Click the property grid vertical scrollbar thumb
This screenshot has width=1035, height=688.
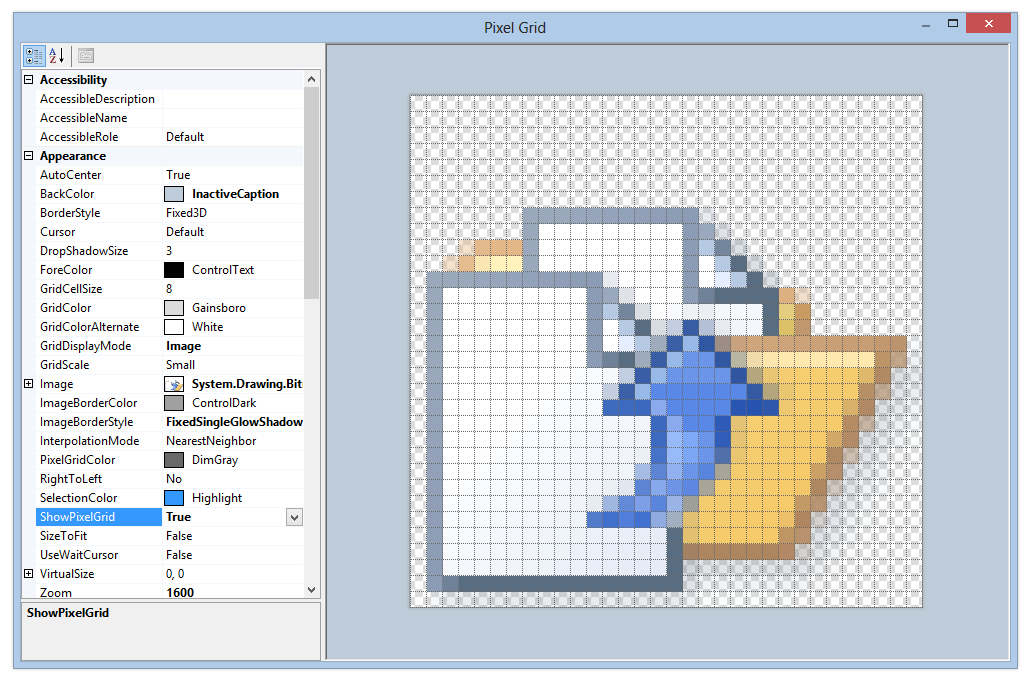(312, 193)
